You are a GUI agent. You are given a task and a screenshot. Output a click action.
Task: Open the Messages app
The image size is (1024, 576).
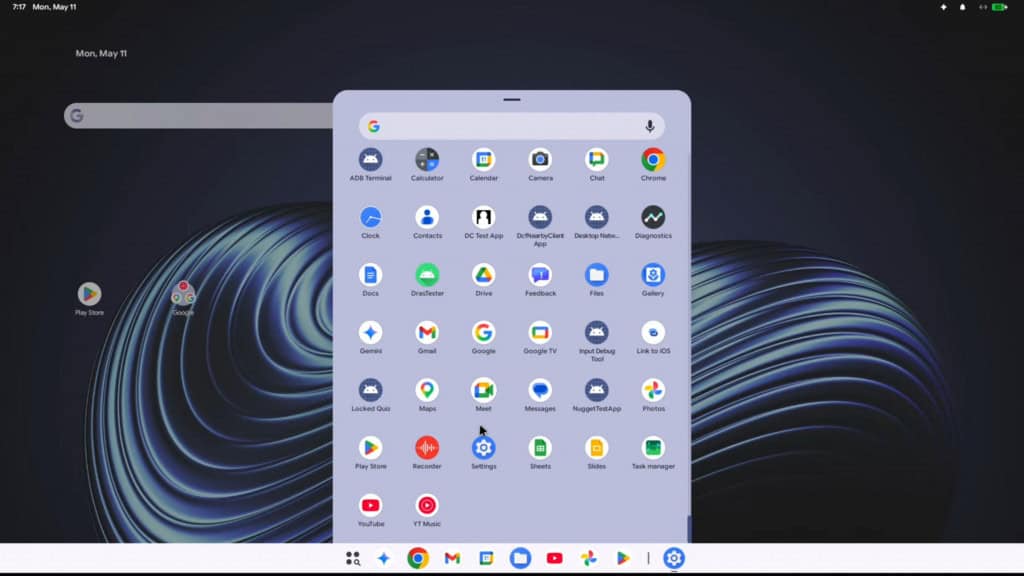[540, 390]
